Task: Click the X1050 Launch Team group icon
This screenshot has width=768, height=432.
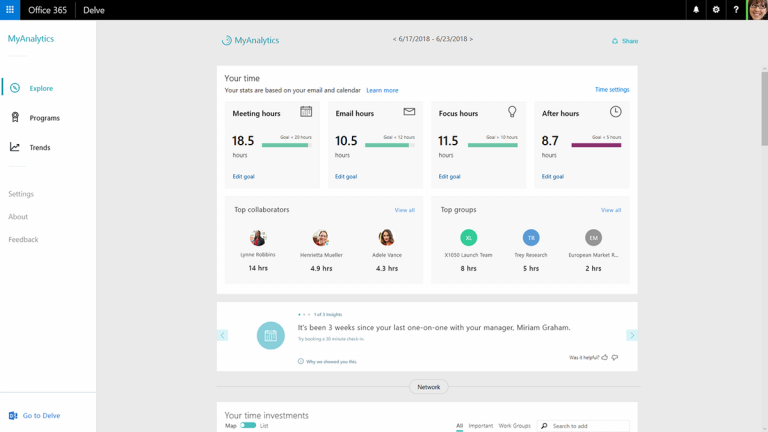Action: [469, 238]
